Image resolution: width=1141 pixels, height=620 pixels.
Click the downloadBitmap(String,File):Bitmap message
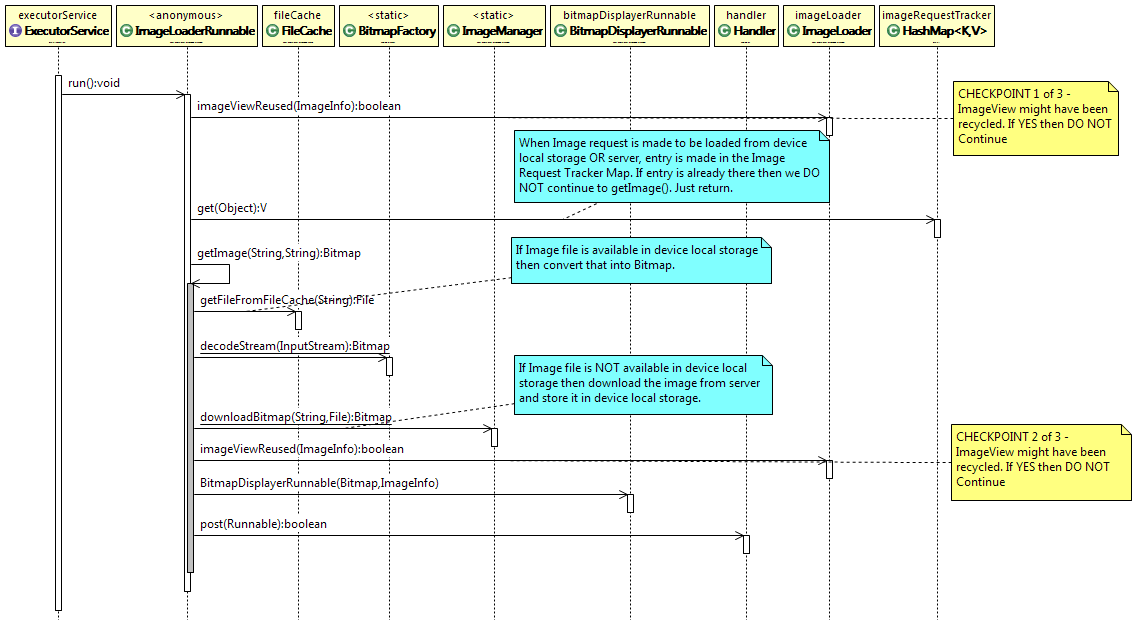point(296,417)
